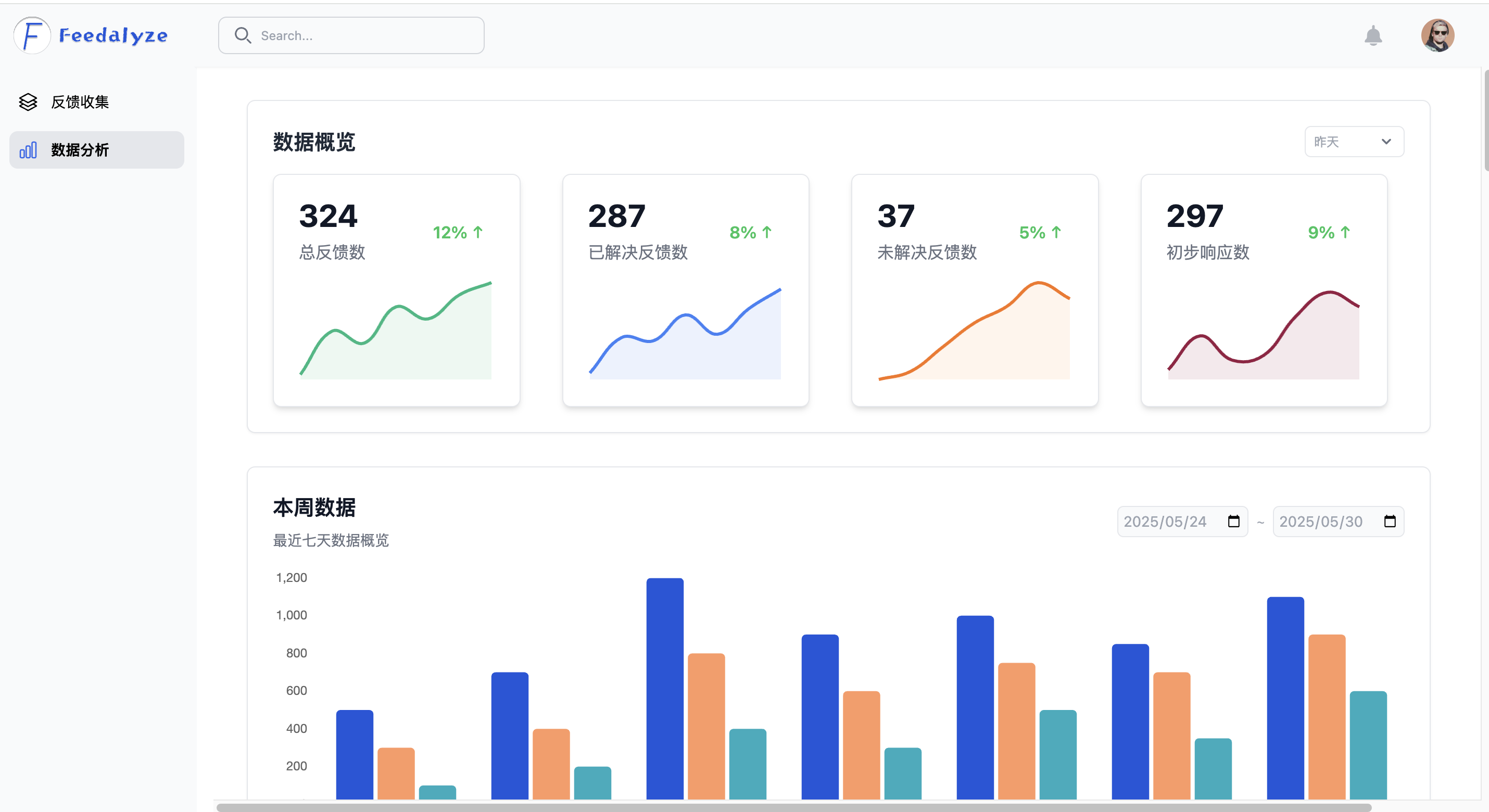1489x812 pixels.
Task: Click the 总反馈数 324 card
Action: [x=397, y=289]
